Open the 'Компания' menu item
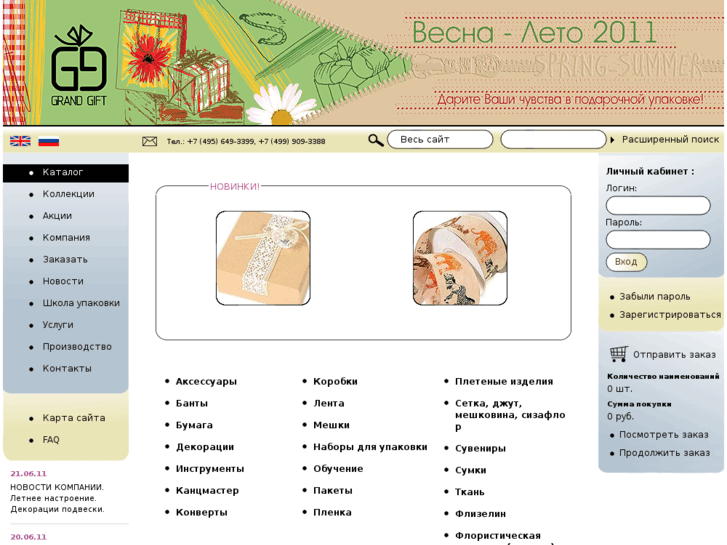This screenshot has width=727, height=545. tap(66, 237)
